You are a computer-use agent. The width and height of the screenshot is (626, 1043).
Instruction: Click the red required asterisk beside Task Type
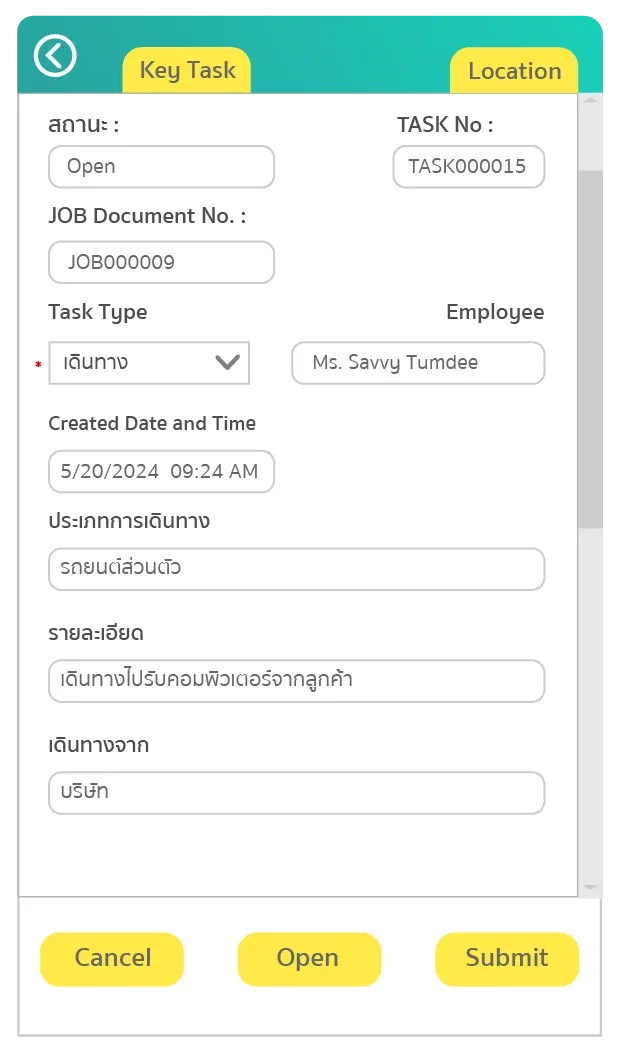point(38,365)
